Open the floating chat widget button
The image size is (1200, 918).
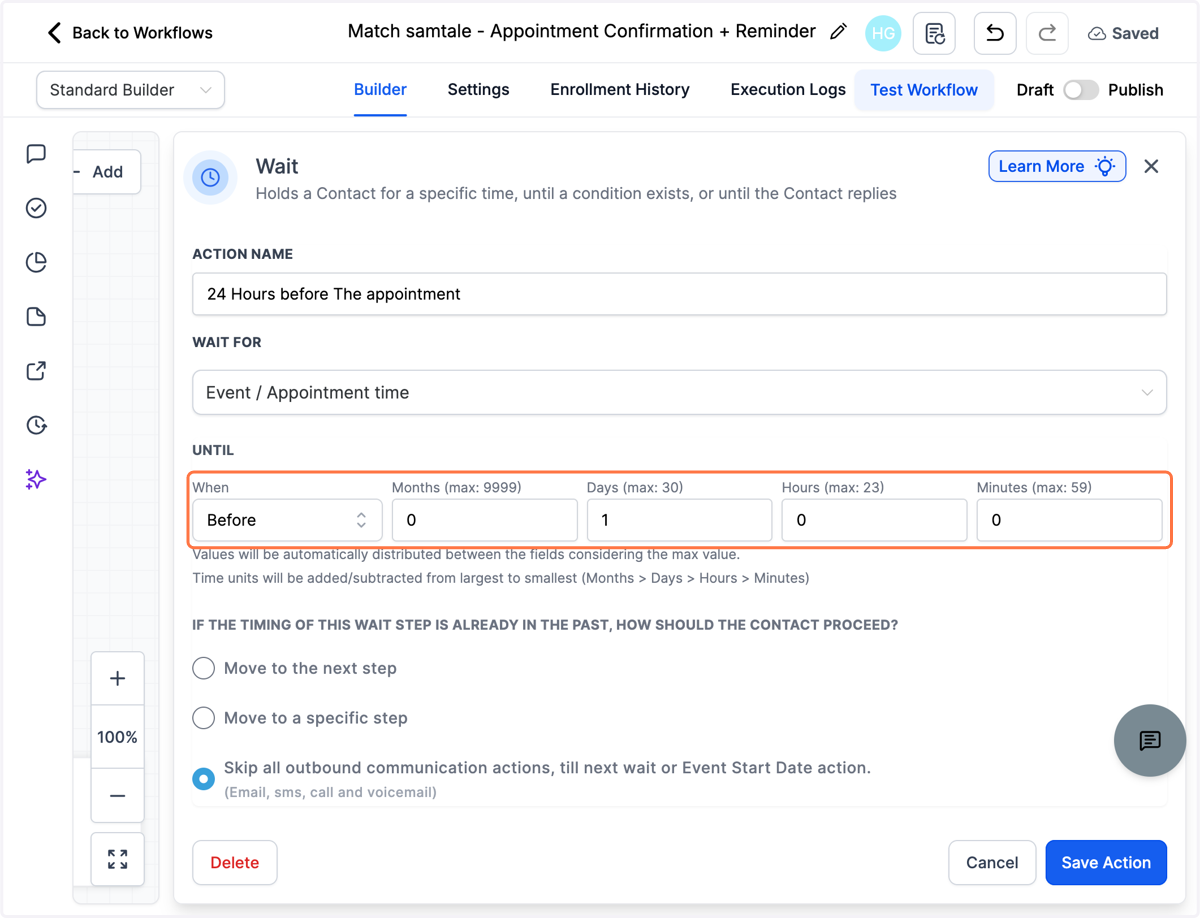(x=1150, y=740)
